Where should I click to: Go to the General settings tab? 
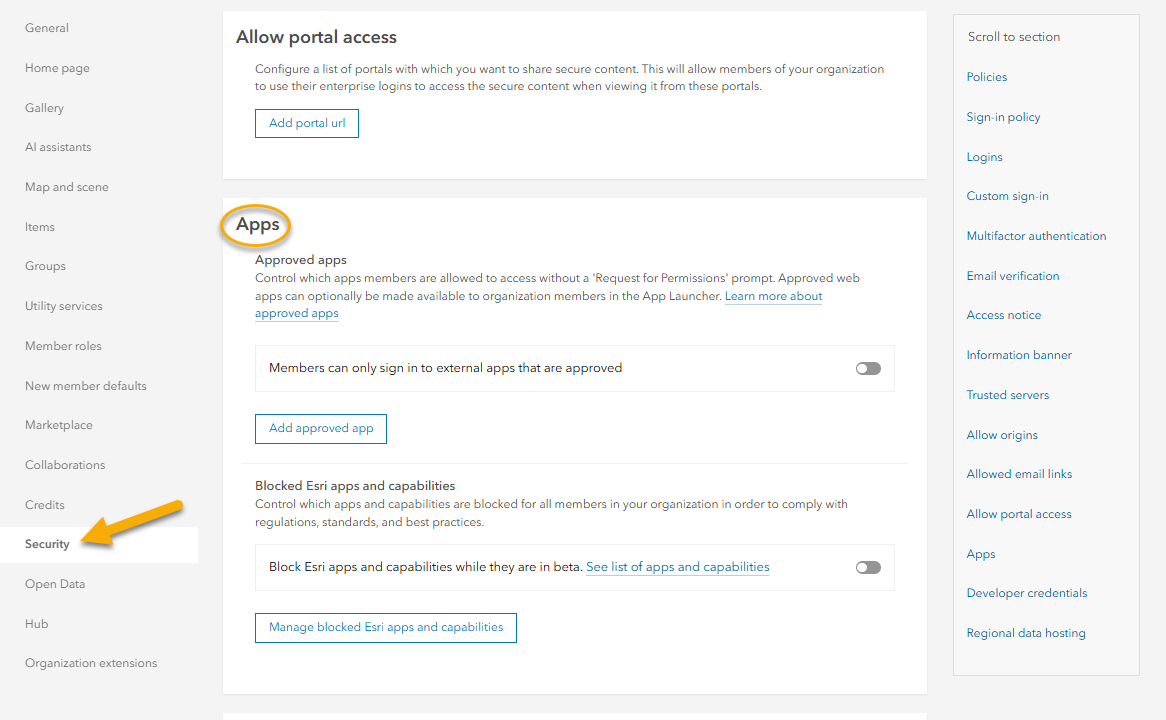[47, 28]
